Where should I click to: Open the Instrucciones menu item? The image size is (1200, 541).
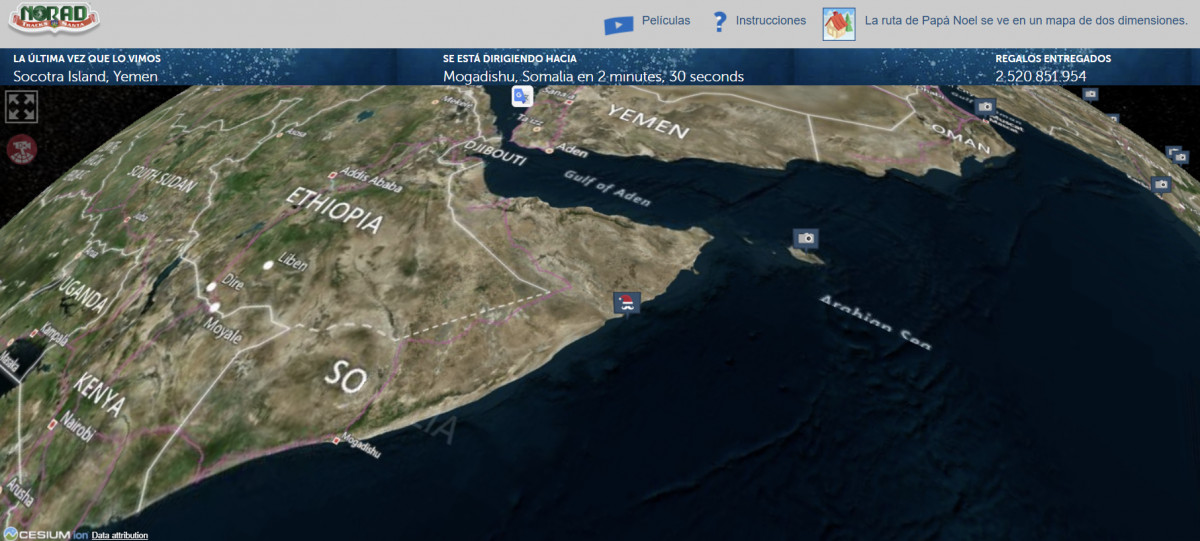(x=770, y=21)
